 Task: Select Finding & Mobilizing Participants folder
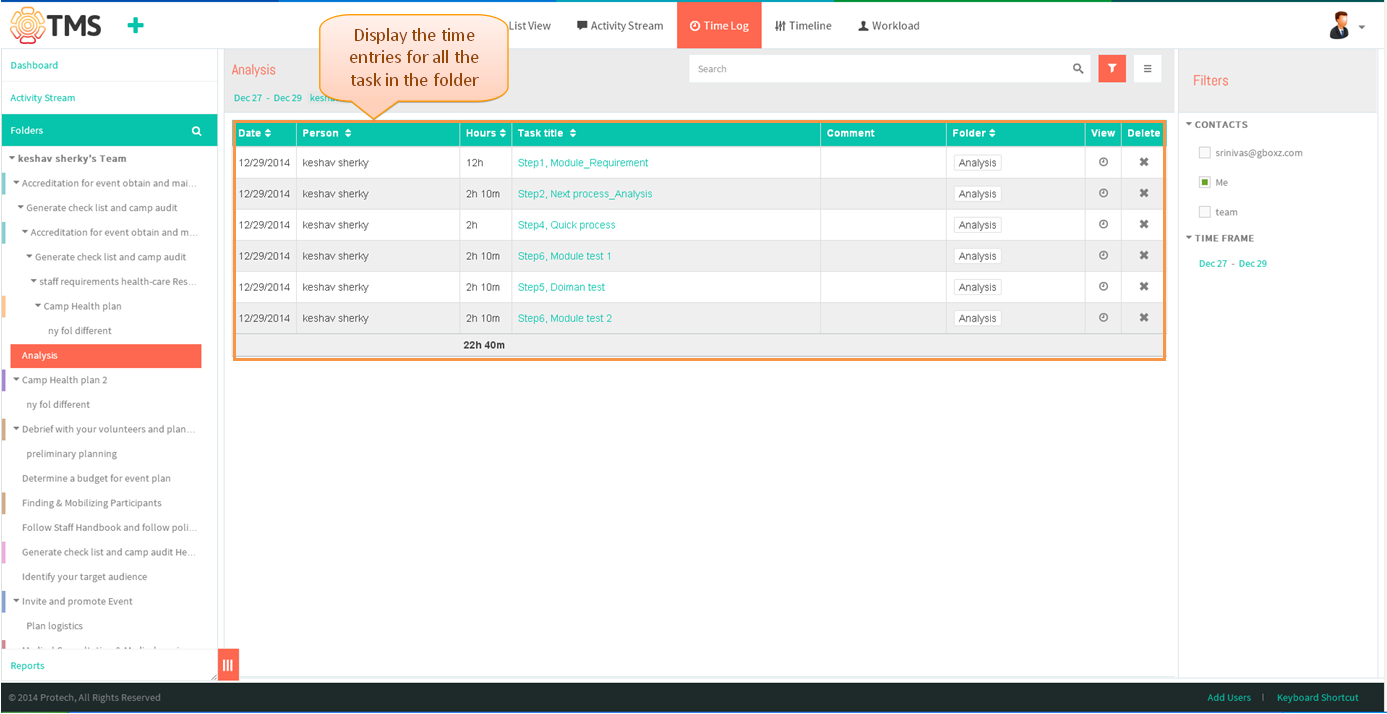click(92, 503)
